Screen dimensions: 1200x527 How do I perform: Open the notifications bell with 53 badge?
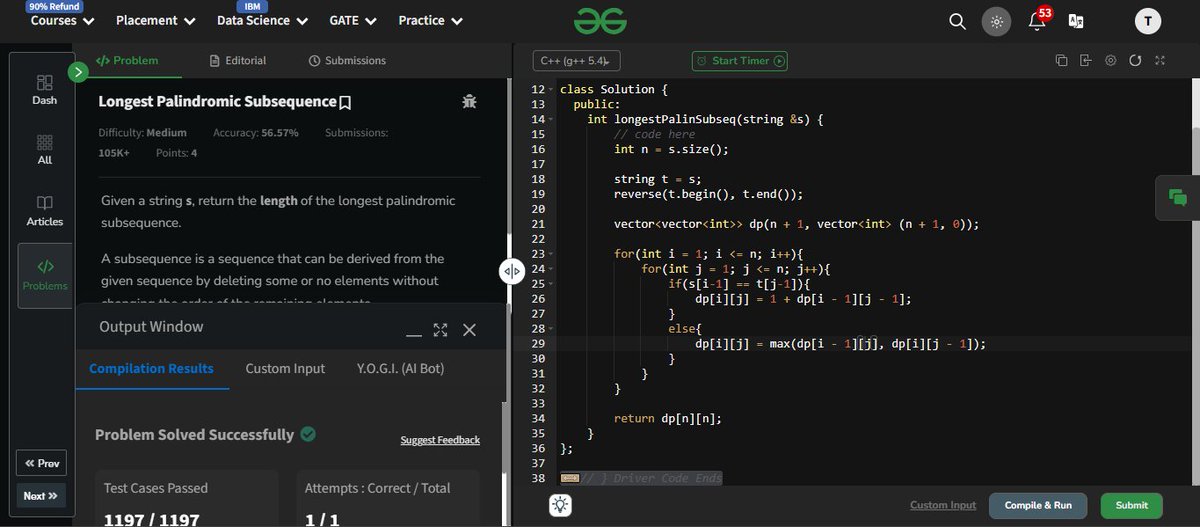point(1037,20)
